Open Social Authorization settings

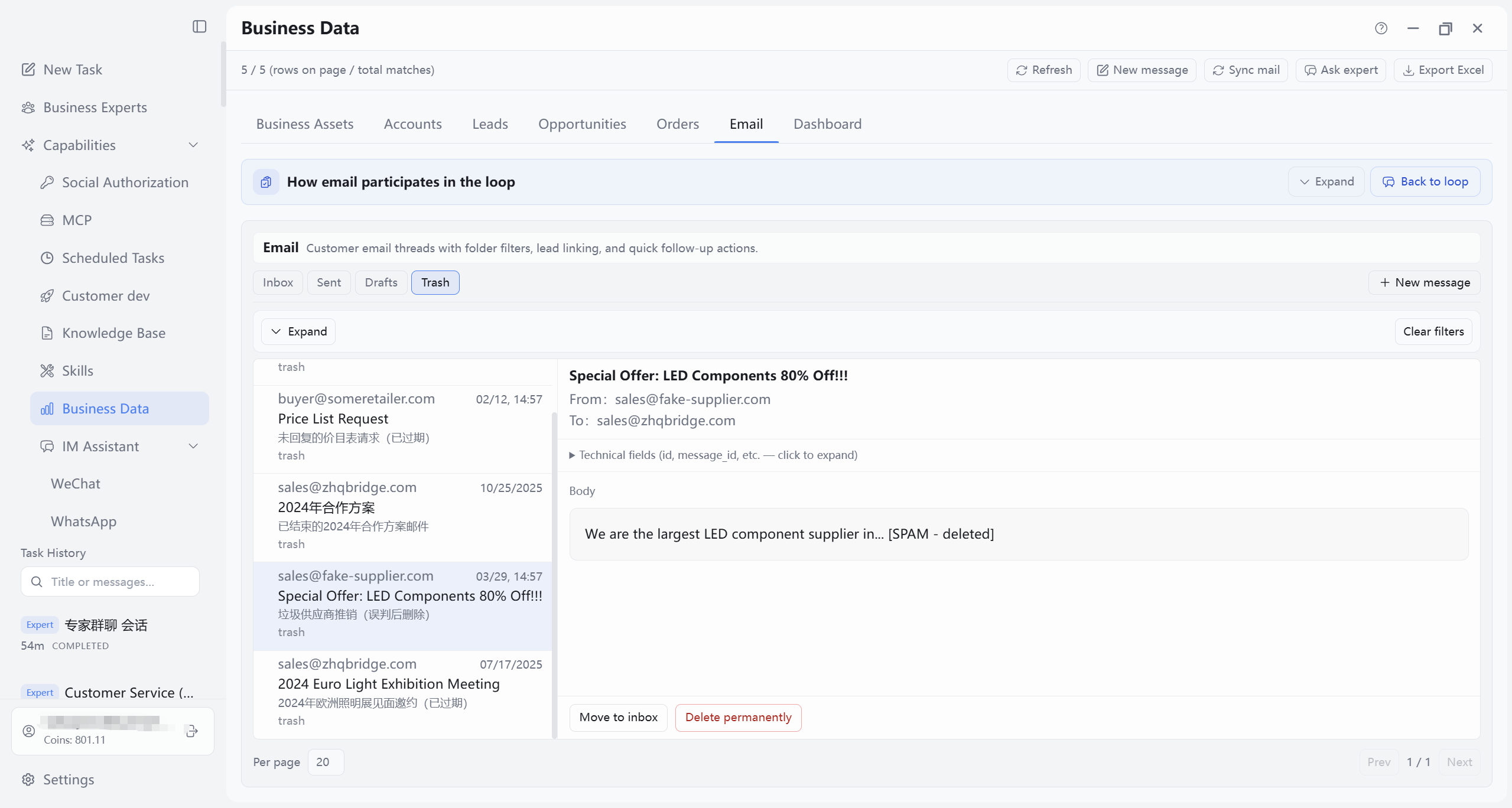pyautogui.click(x=115, y=183)
